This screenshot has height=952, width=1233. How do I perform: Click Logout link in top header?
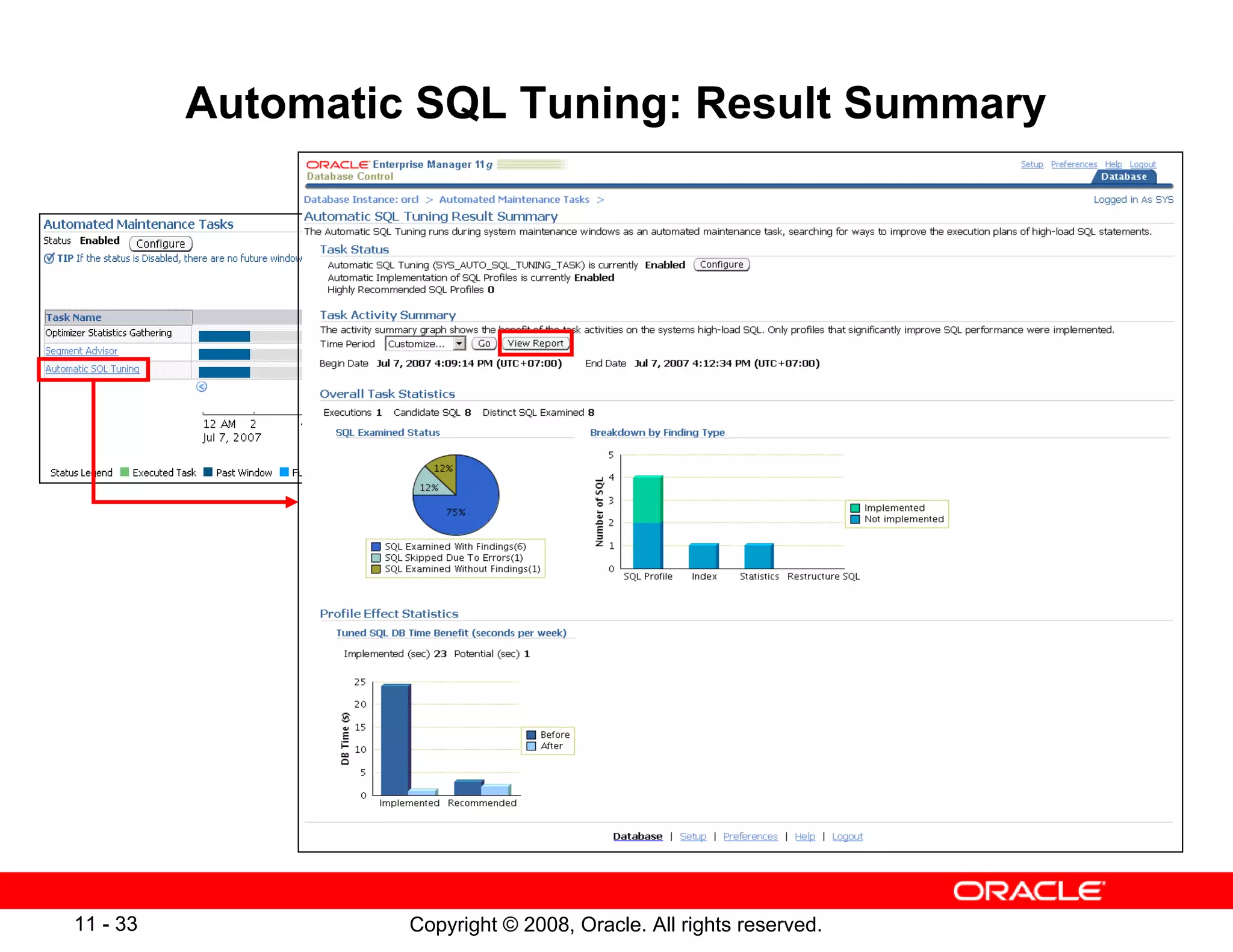[x=1142, y=164]
